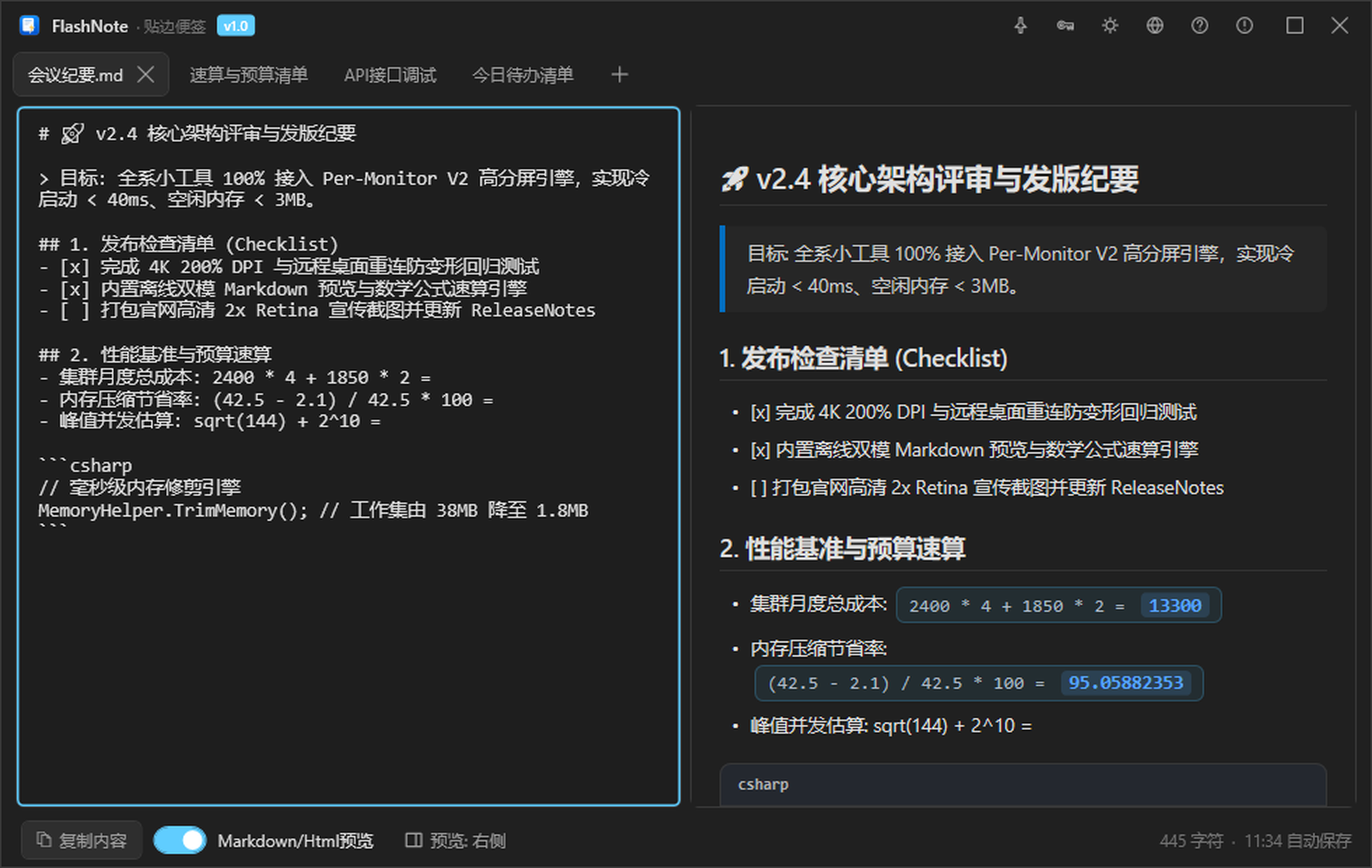Click the 复制内容 button
The image size is (1372, 868).
pos(82,840)
